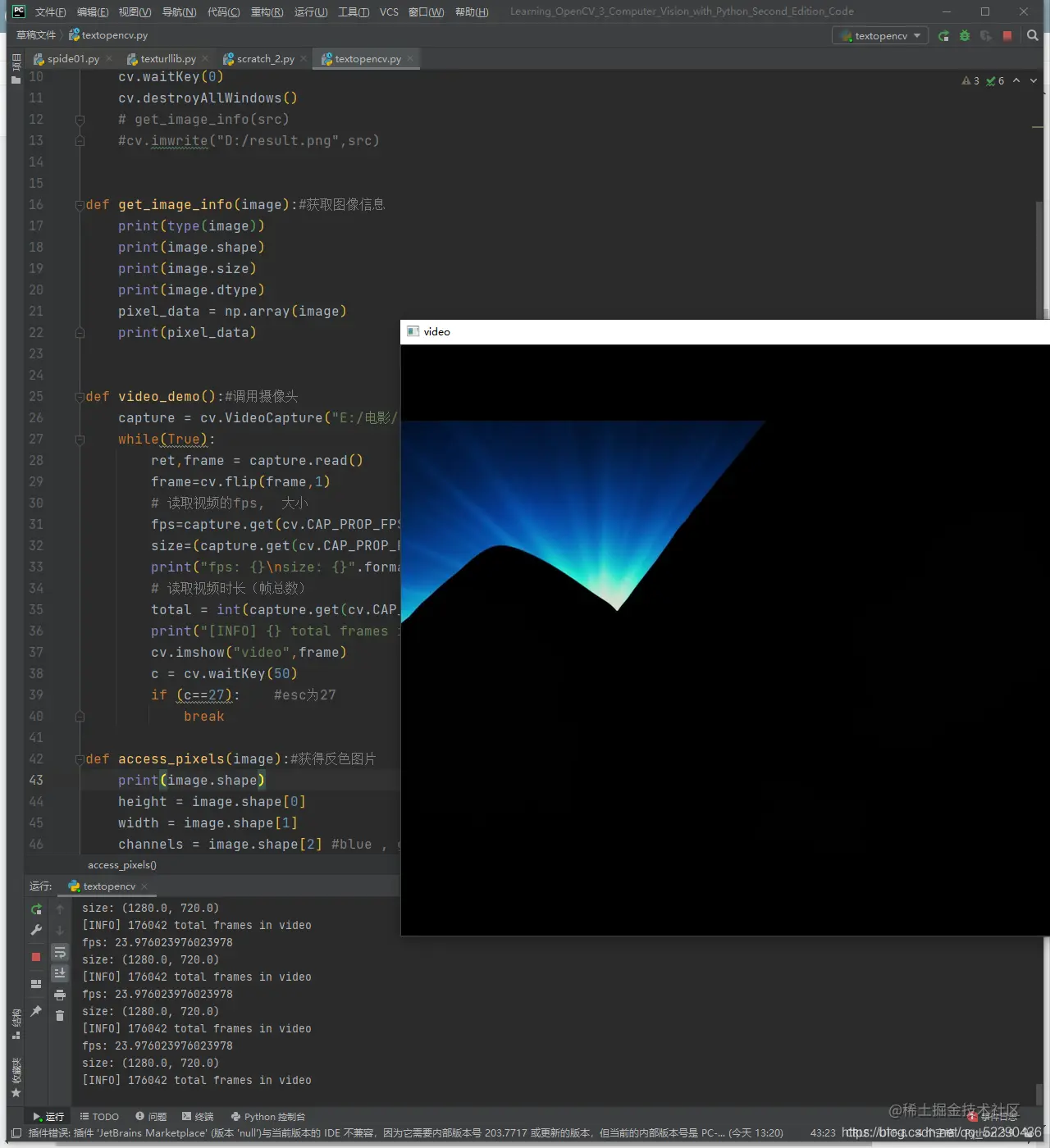This screenshot has width=1050, height=1148.
Task: Click access_pixels() editor breadcrumb
Action: coord(122,865)
